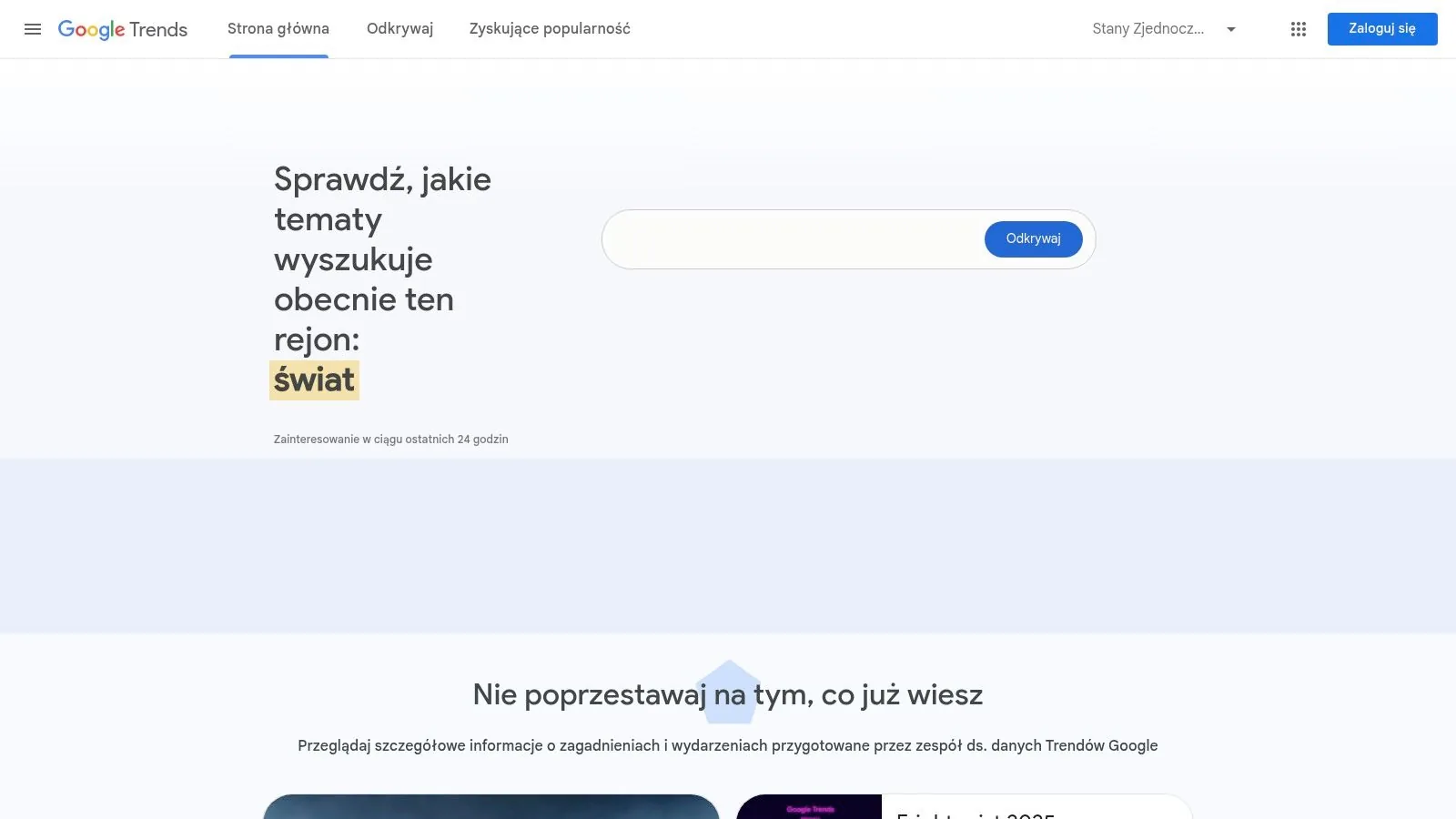Open the hamburger main menu

[33, 29]
